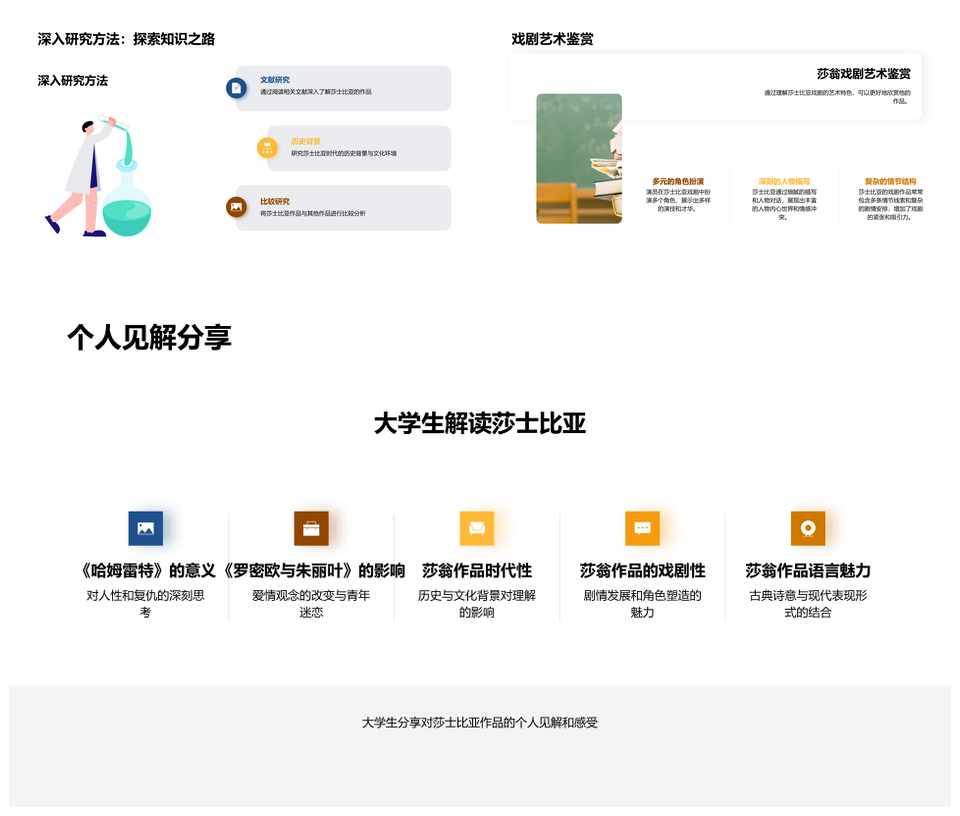
Task: Click the 戏剧艺术鉴赏 slide title
Action: (x=552, y=39)
